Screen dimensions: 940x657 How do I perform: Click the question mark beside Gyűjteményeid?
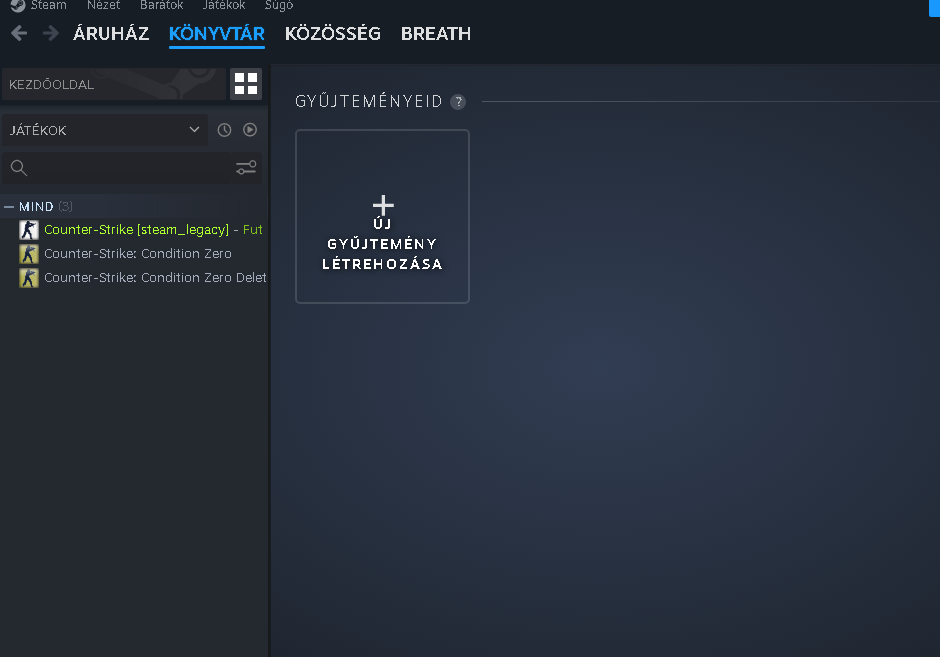coord(458,102)
